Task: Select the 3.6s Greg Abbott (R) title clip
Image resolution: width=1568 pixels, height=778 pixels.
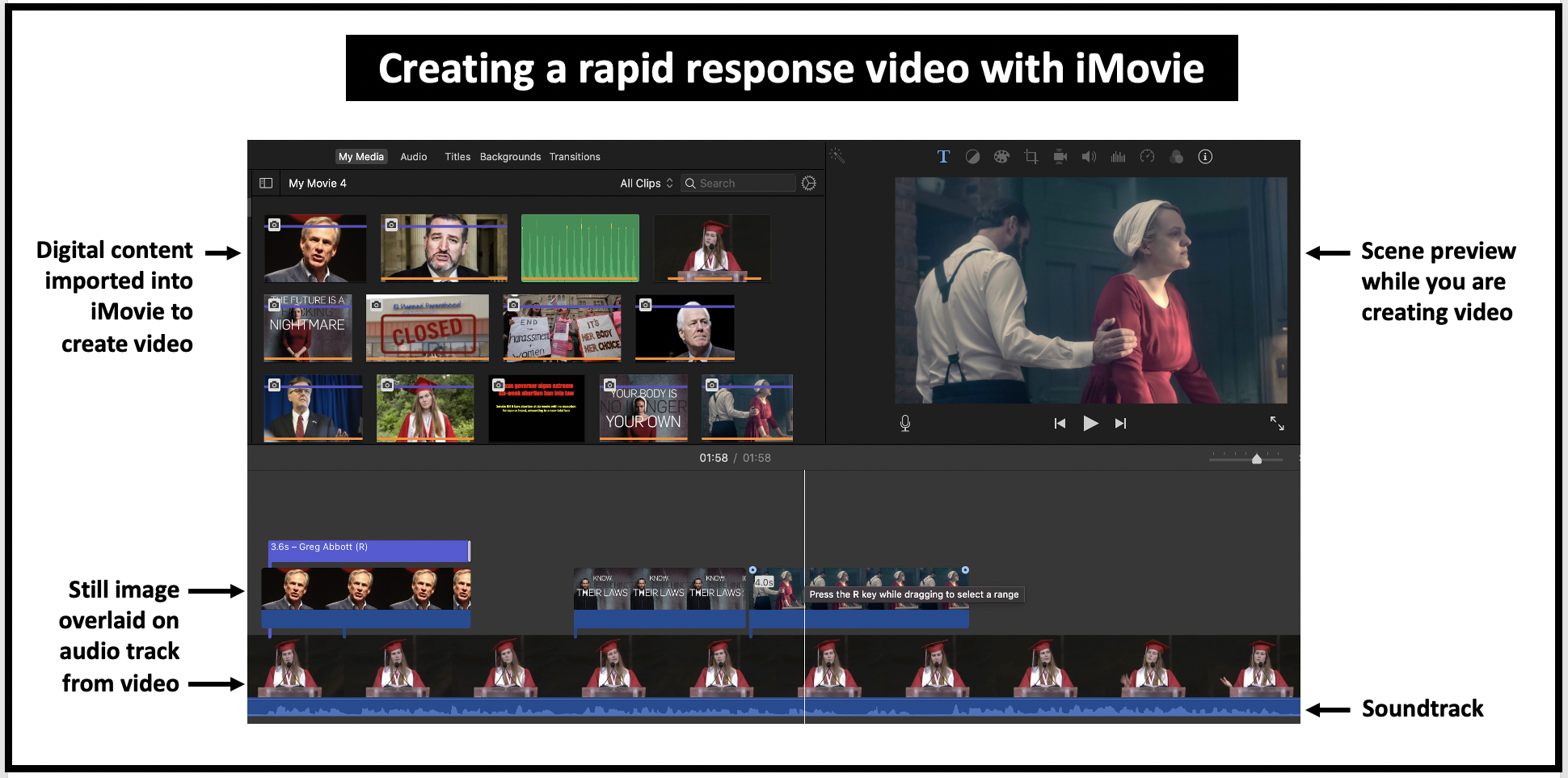Action: [x=369, y=551]
